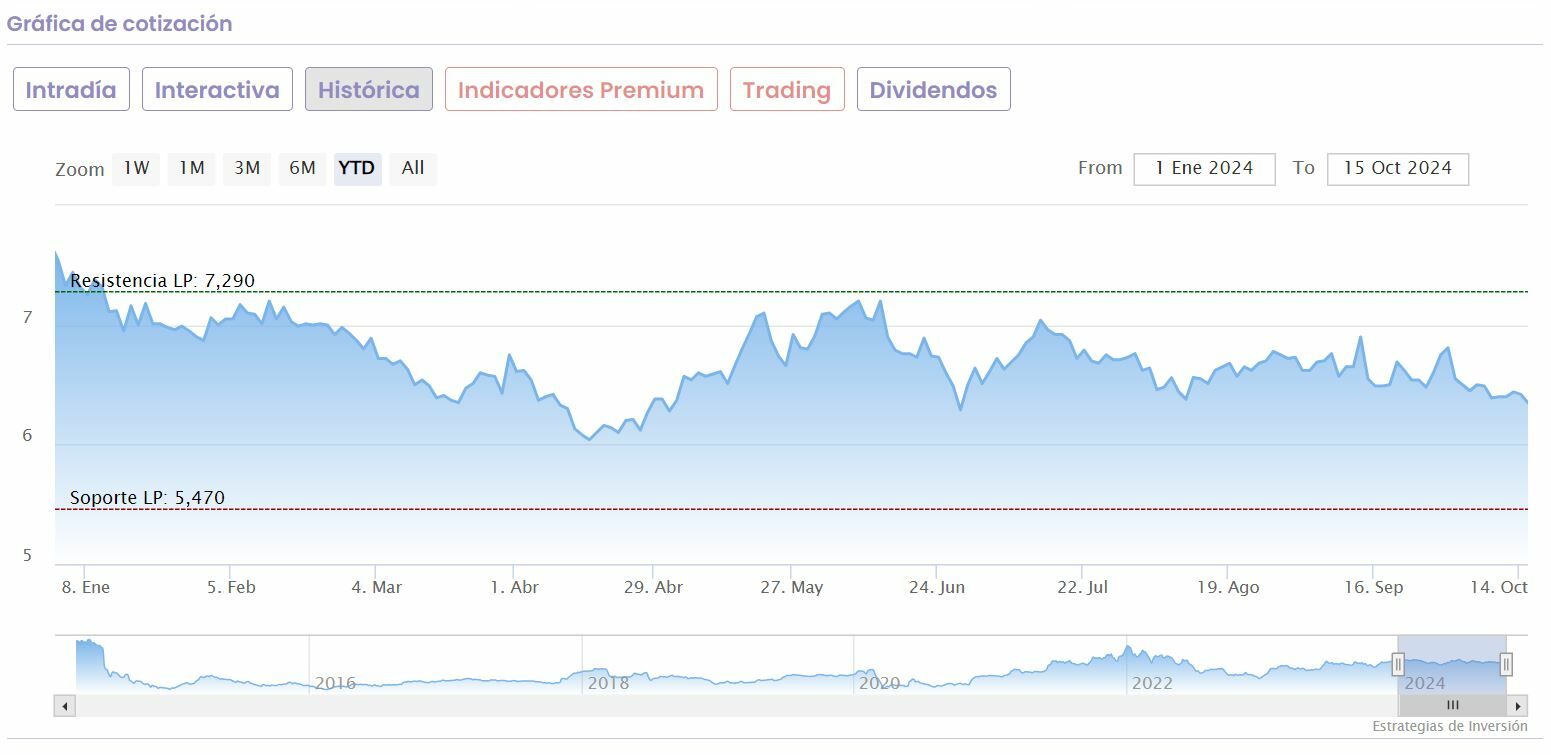Select the YTD zoom range
The image size is (1551, 755).
click(357, 168)
